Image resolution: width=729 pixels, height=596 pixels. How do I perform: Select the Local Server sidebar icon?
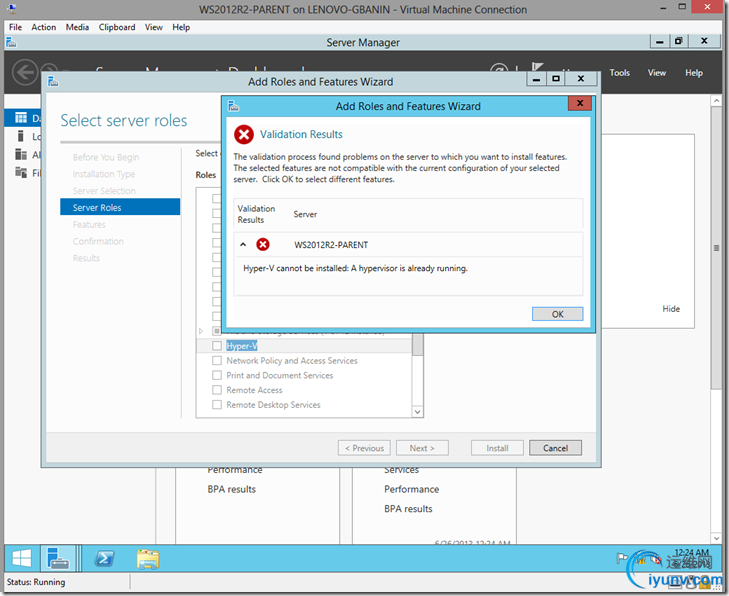pos(20,136)
